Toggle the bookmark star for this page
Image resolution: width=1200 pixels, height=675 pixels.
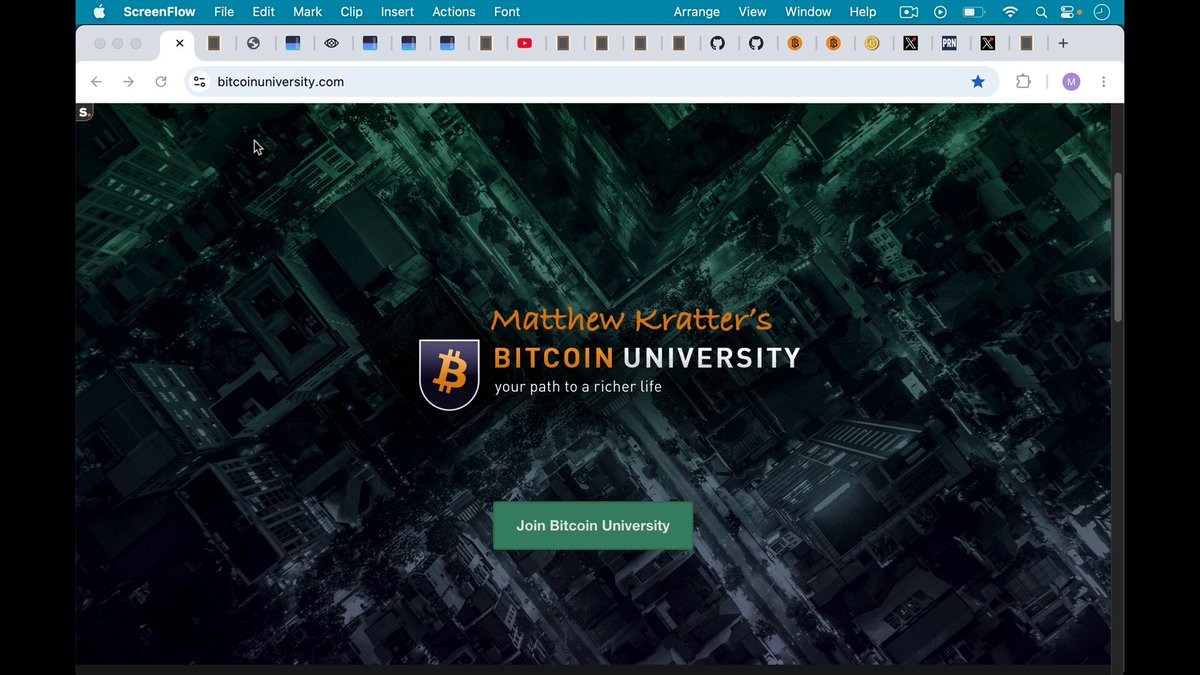click(x=978, y=82)
